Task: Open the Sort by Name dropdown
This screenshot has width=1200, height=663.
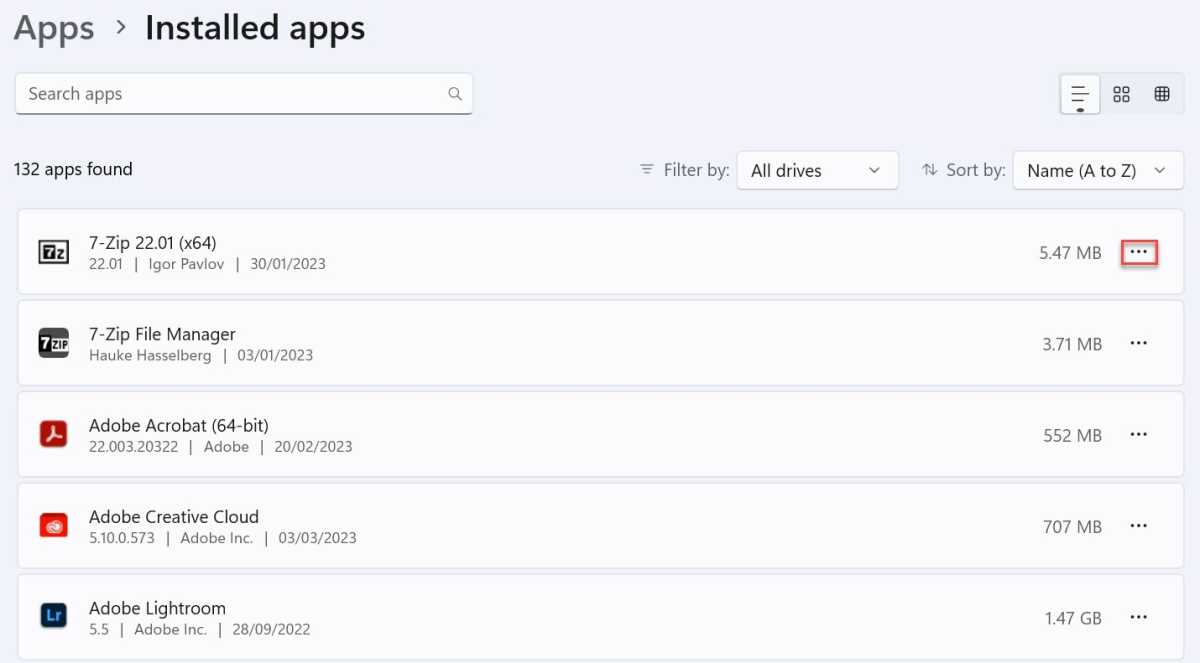Action: (x=1097, y=171)
